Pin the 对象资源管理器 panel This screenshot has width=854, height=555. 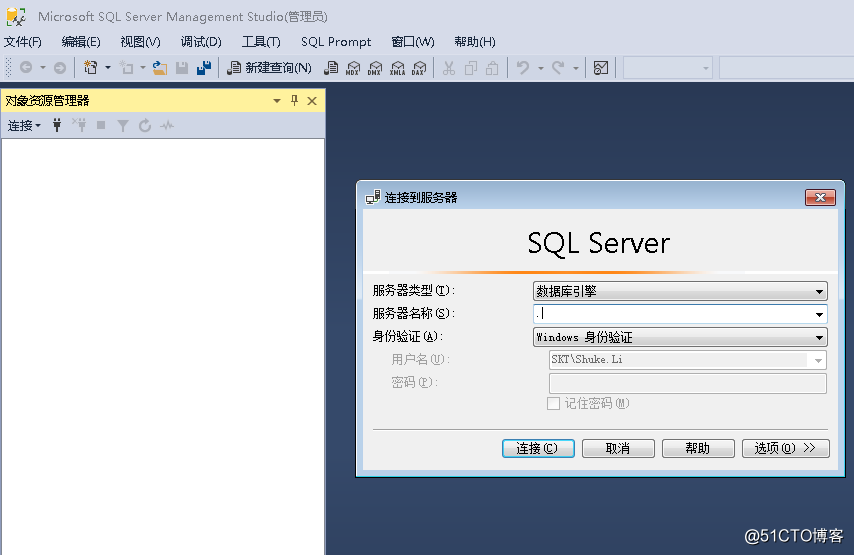click(295, 100)
